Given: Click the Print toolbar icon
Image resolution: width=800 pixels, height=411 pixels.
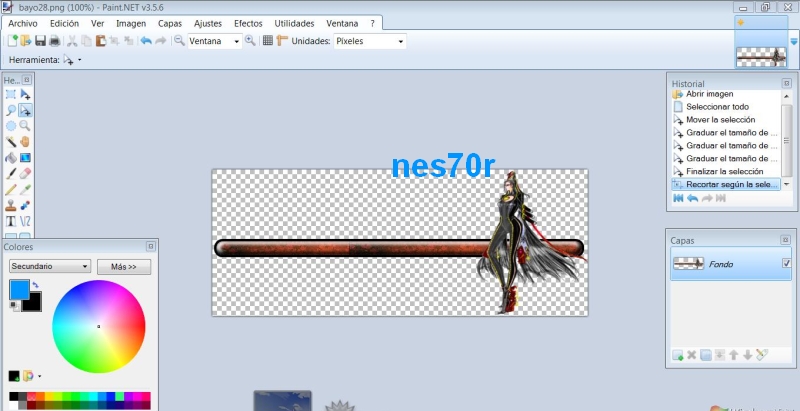Looking at the screenshot, I should tap(55, 41).
